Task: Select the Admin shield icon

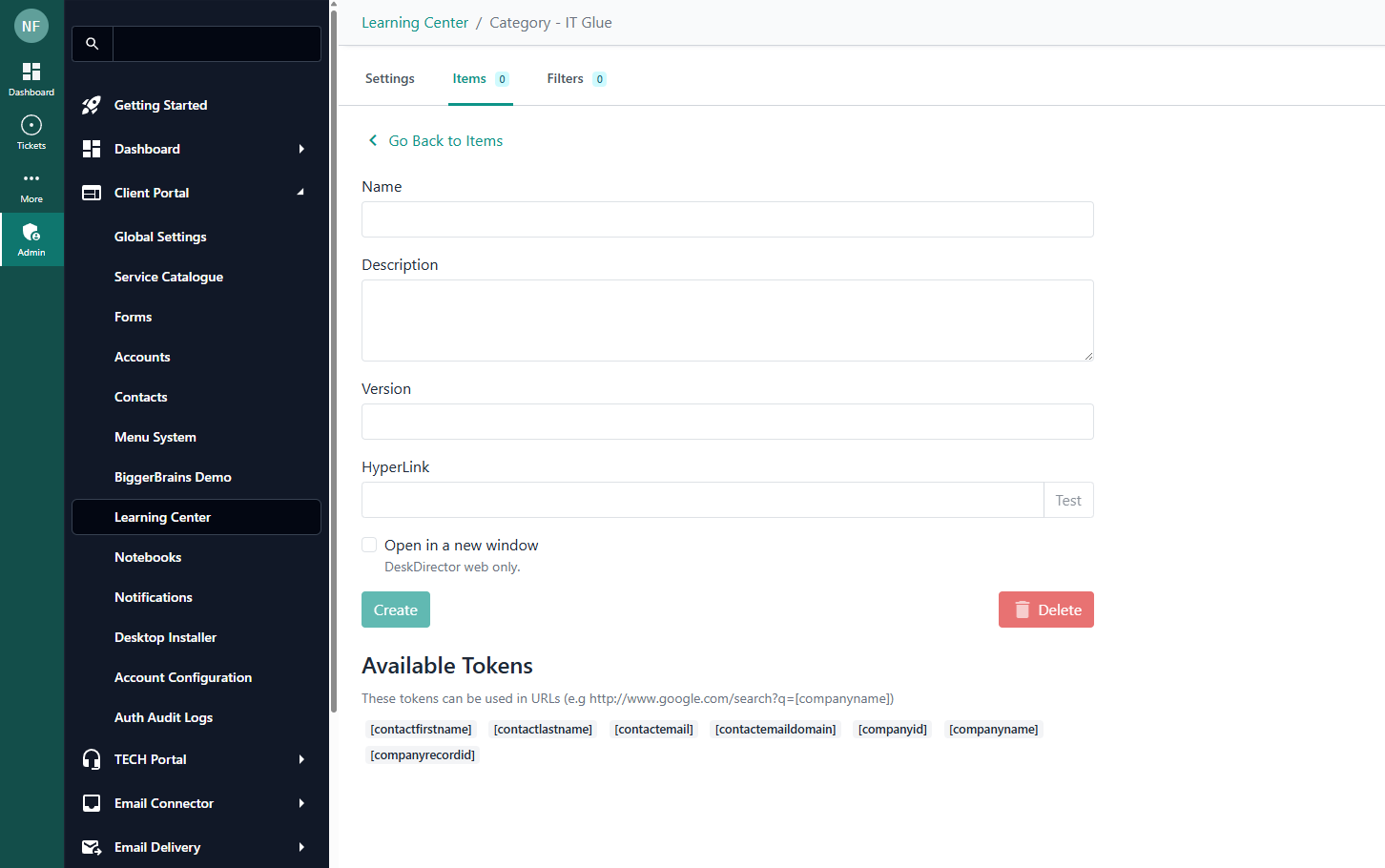Action: pos(31,232)
